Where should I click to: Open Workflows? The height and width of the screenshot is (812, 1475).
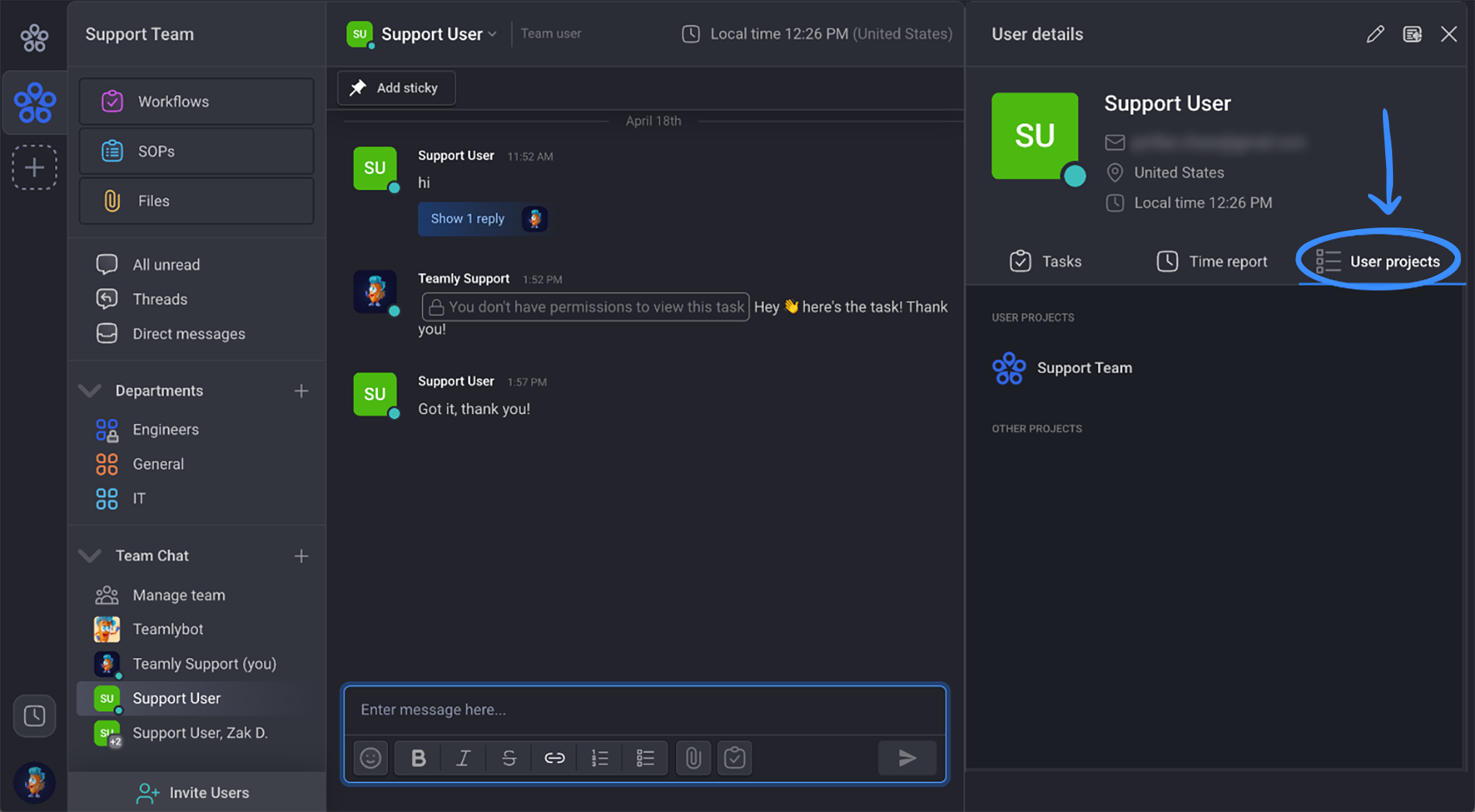tap(197, 101)
